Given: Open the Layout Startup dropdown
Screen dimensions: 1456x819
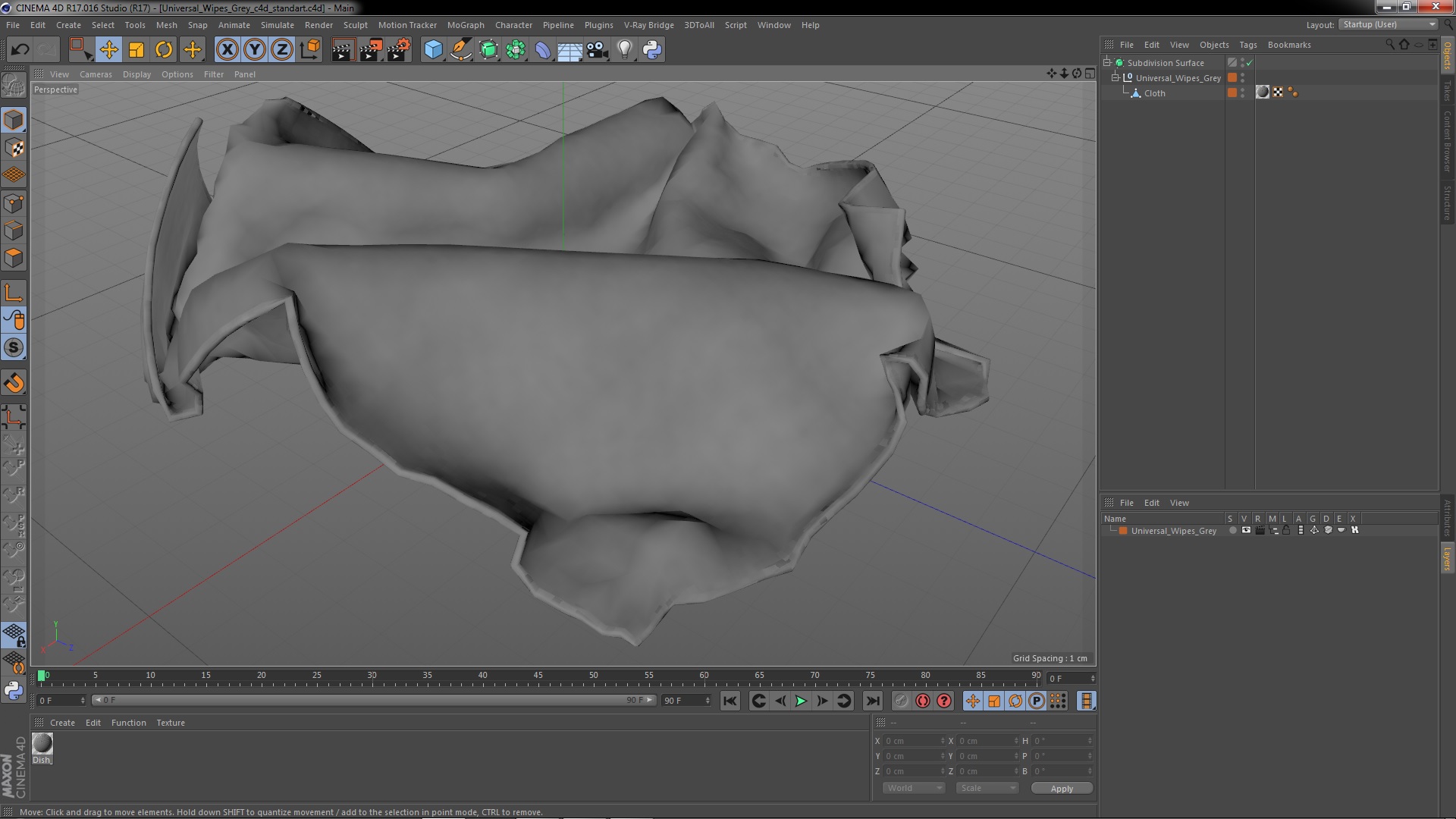Looking at the screenshot, I should pyautogui.click(x=1389, y=25).
